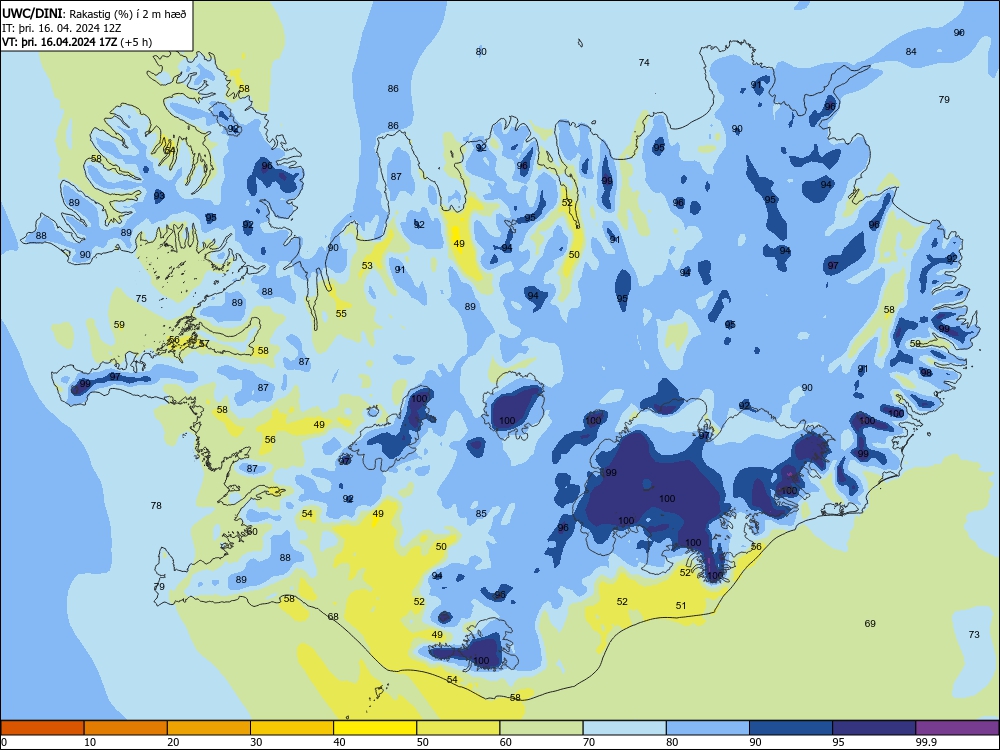This screenshot has height=750, width=1000.
Task: Click the humidity value '84' on the map
Action: (911, 52)
